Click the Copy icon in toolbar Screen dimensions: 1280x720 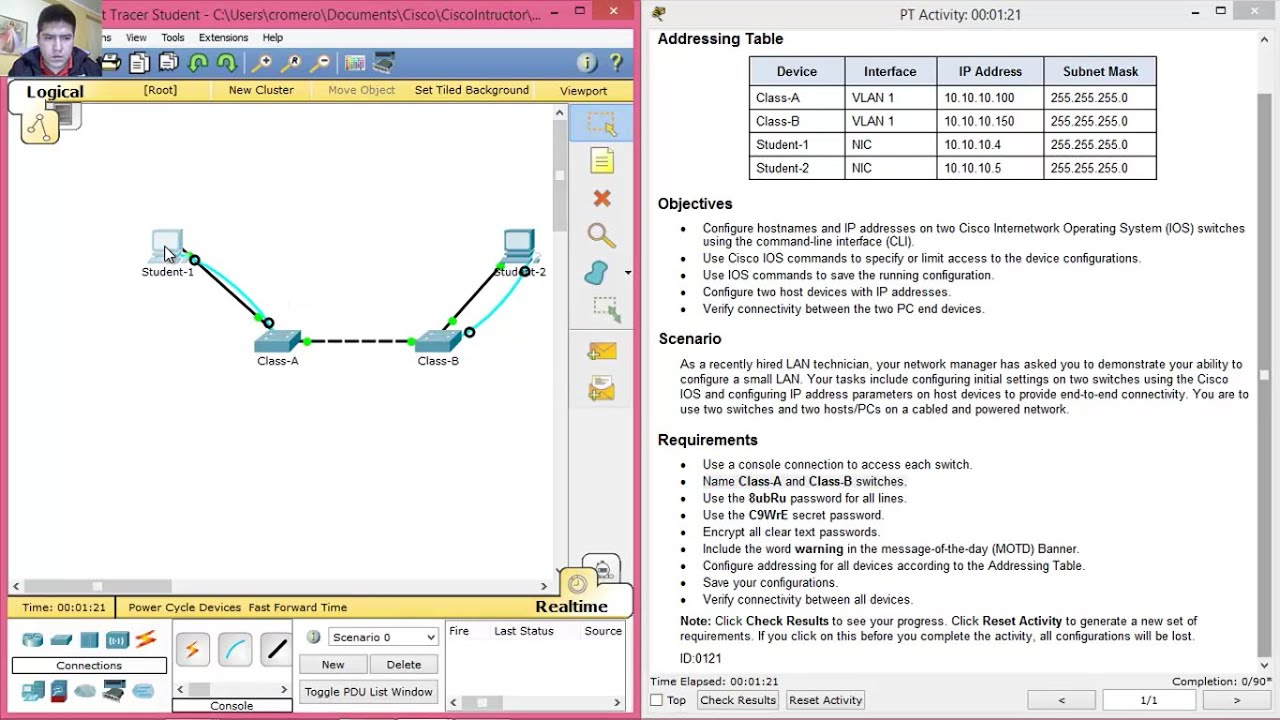click(139, 63)
